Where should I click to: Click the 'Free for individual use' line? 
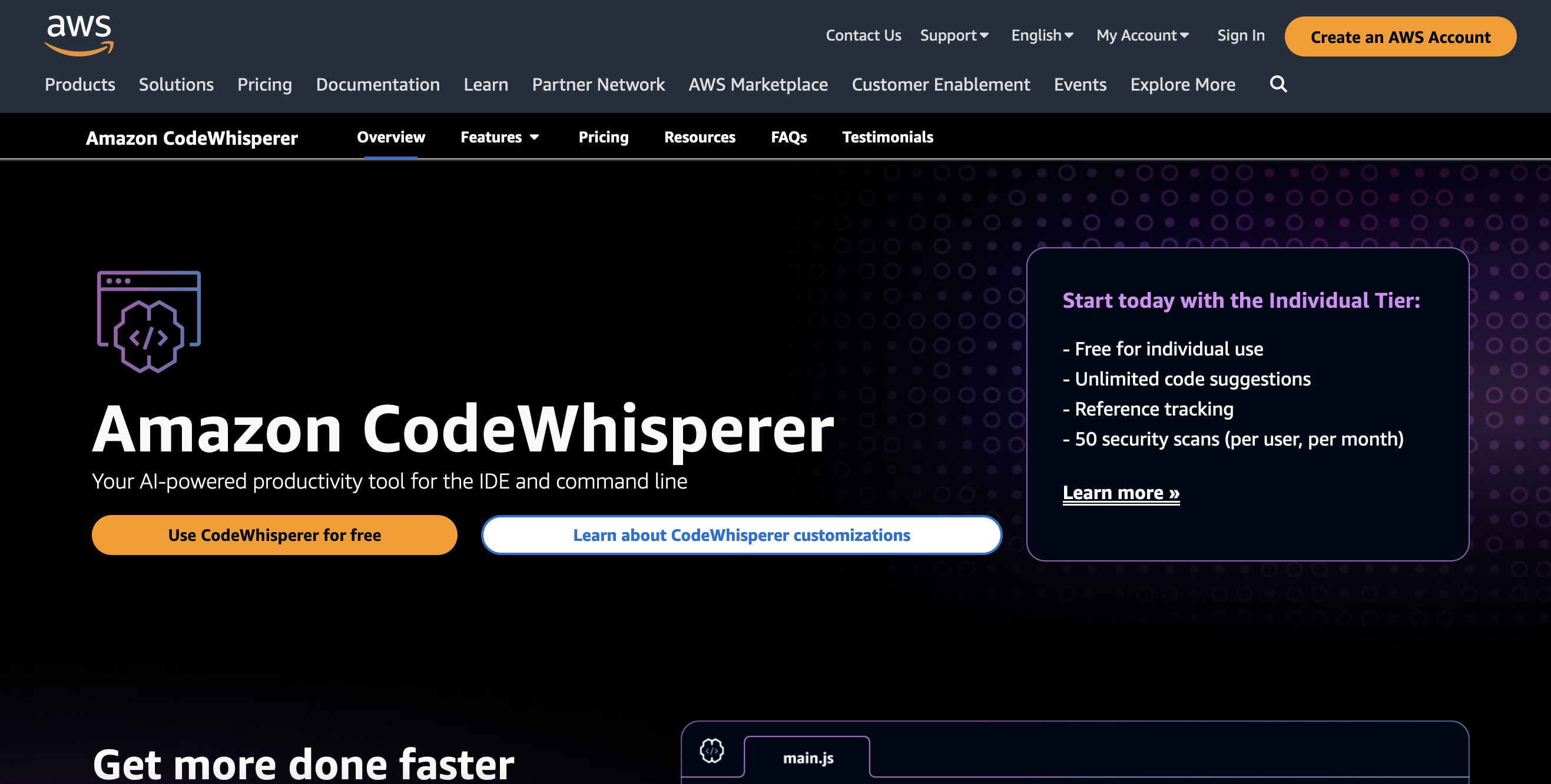[x=1162, y=349]
